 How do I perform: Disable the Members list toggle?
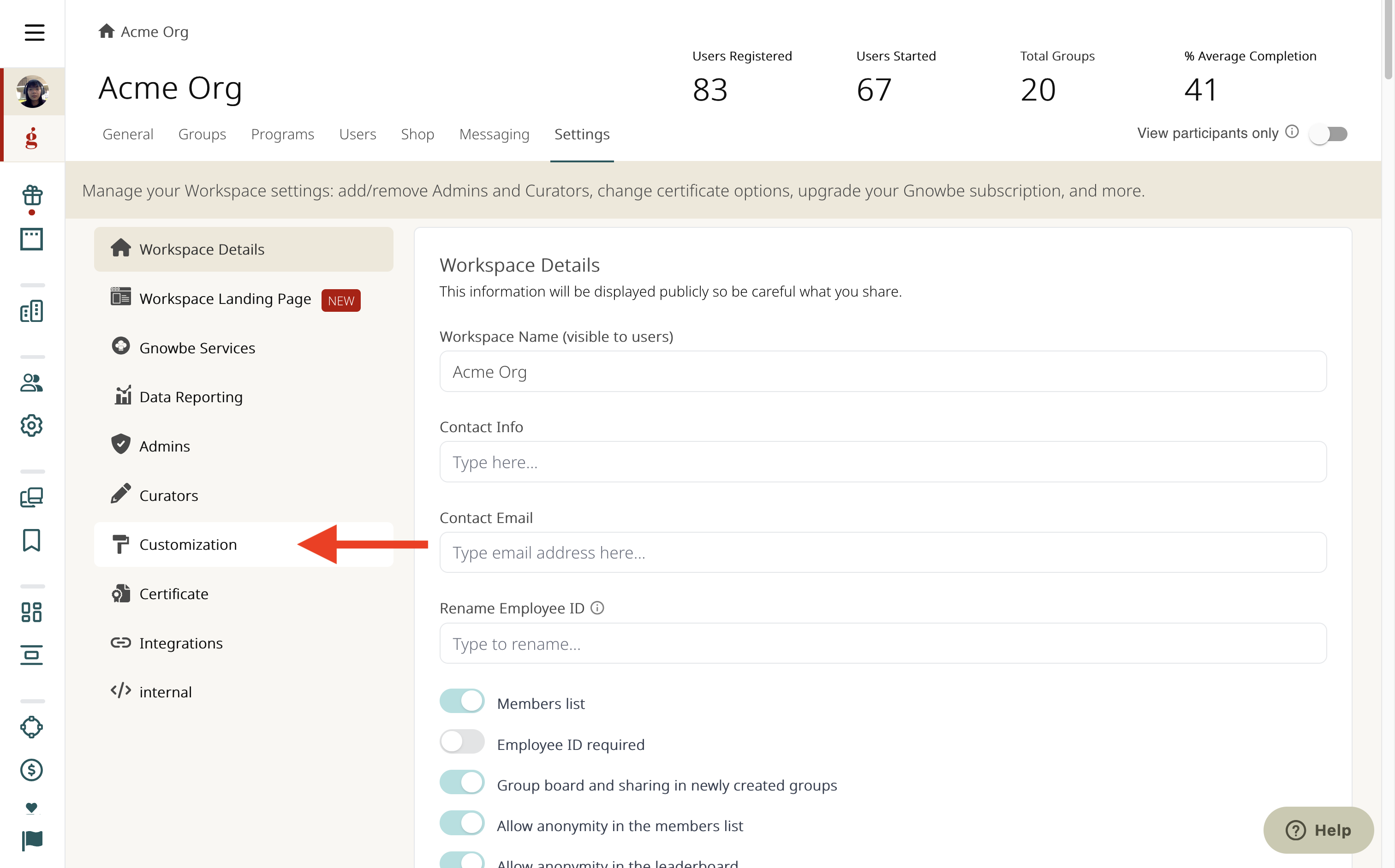click(462, 701)
